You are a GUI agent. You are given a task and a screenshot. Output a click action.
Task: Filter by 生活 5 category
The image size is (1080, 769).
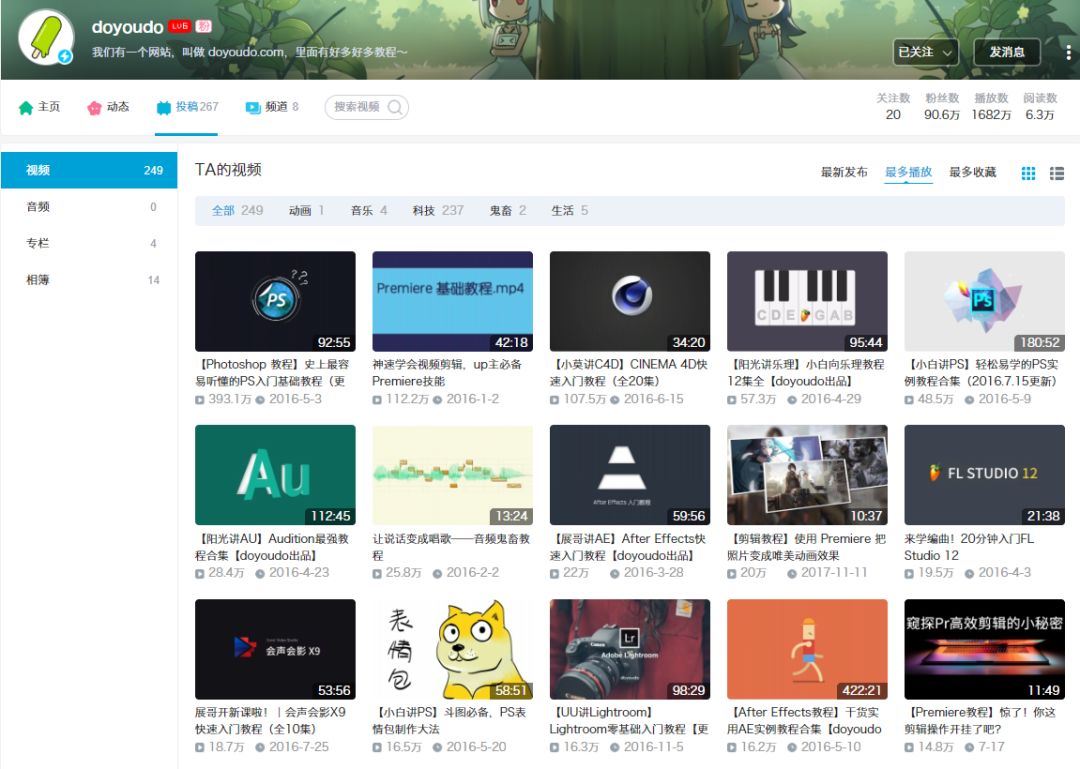570,211
